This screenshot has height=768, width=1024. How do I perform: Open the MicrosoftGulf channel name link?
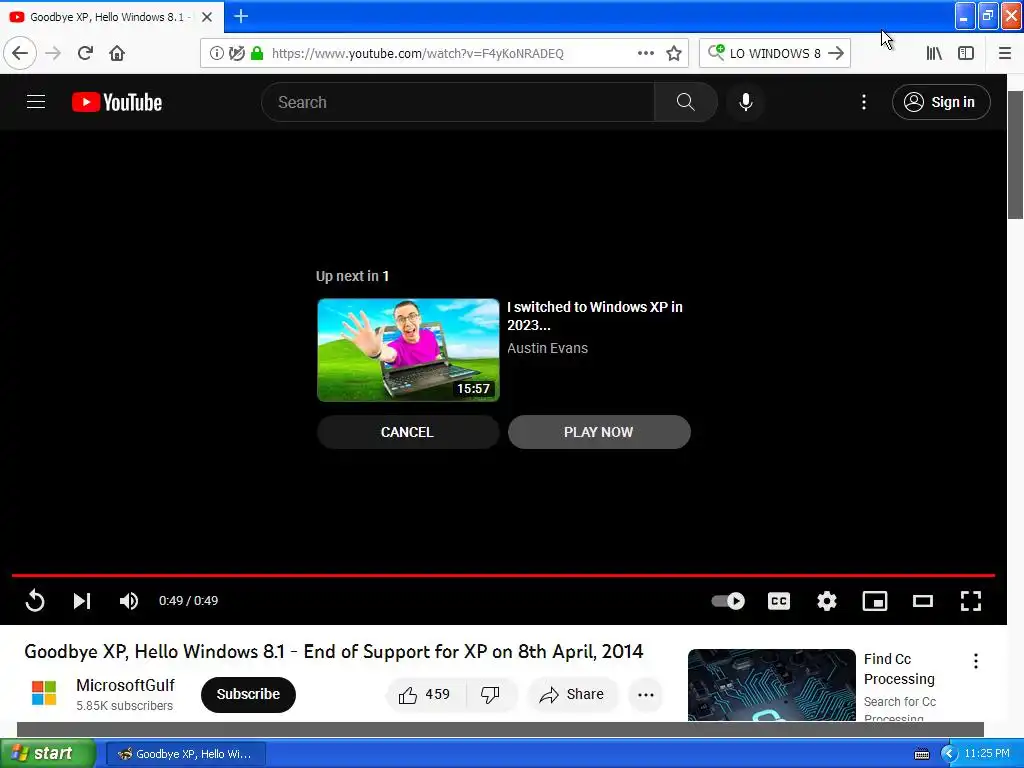point(125,685)
